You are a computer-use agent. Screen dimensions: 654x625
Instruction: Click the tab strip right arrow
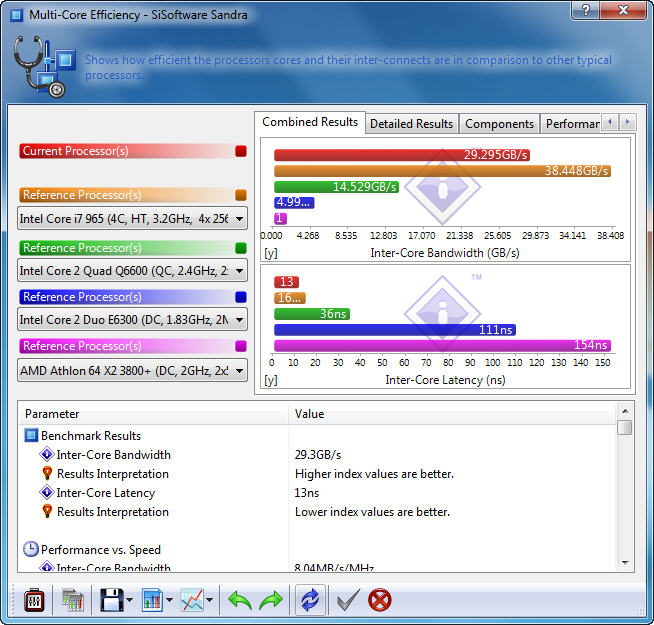pyautogui.click(x=627, y=122)
